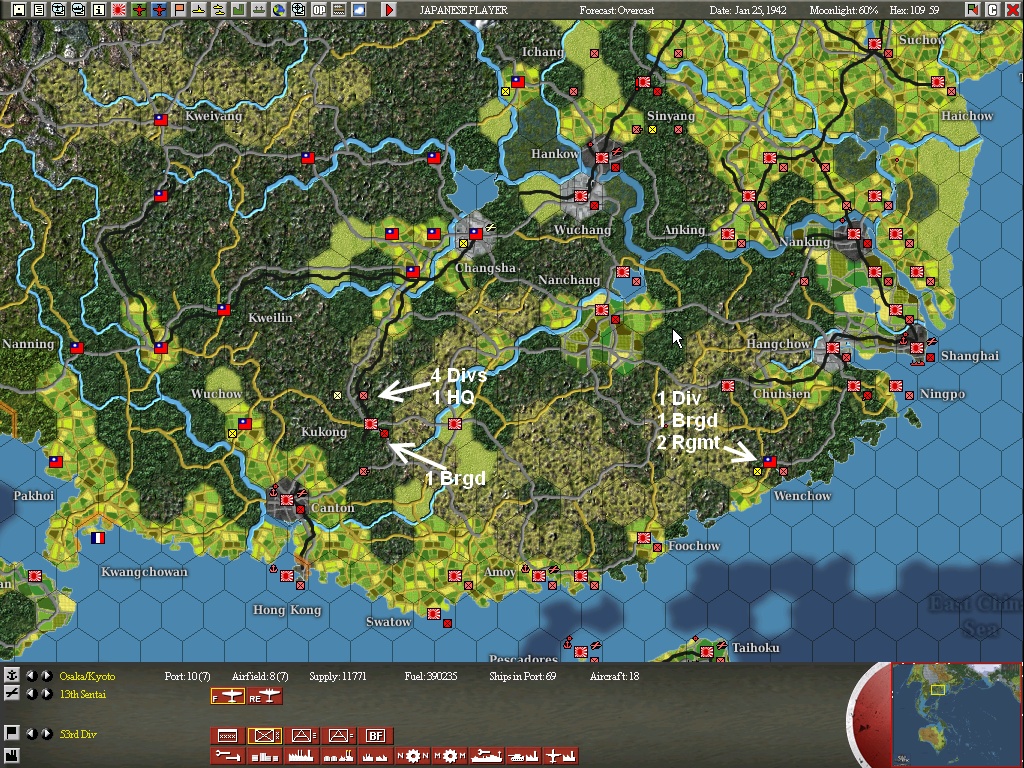Click the world minimap thumbnail
Viewport: 1024px width, 768px height.
956,715
